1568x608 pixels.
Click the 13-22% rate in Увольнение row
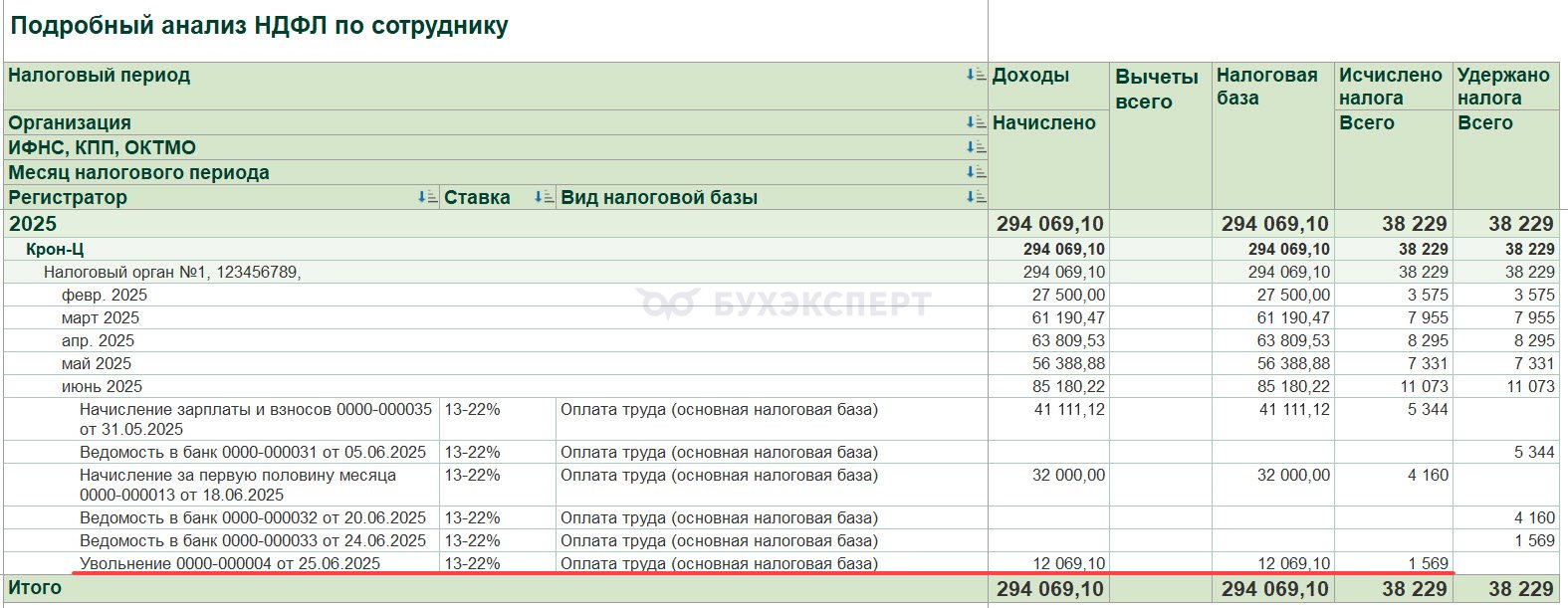click(472, 563)
